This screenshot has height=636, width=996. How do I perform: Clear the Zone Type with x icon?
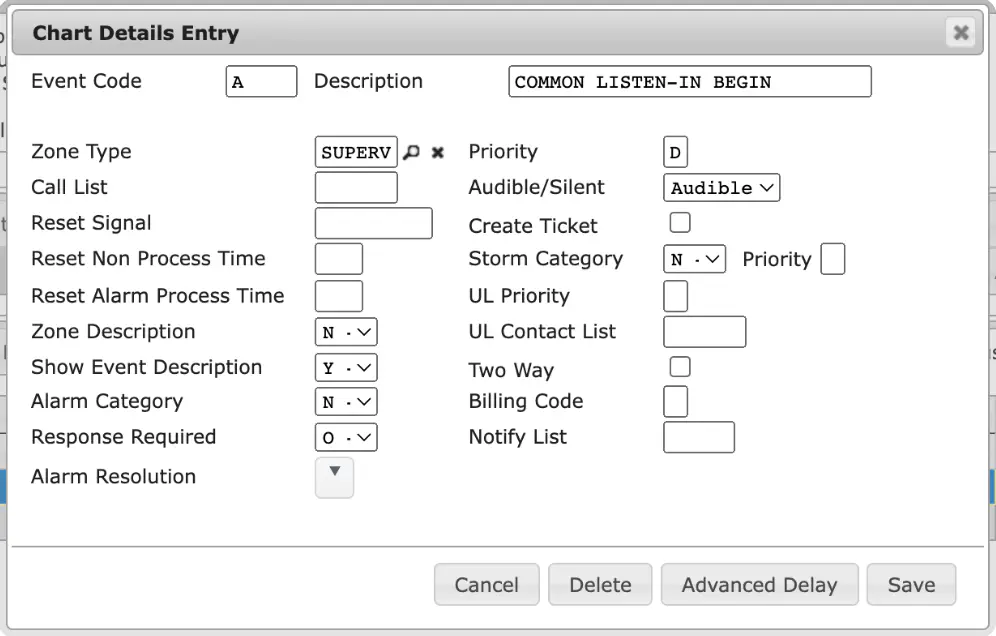[x=438, y=152]
